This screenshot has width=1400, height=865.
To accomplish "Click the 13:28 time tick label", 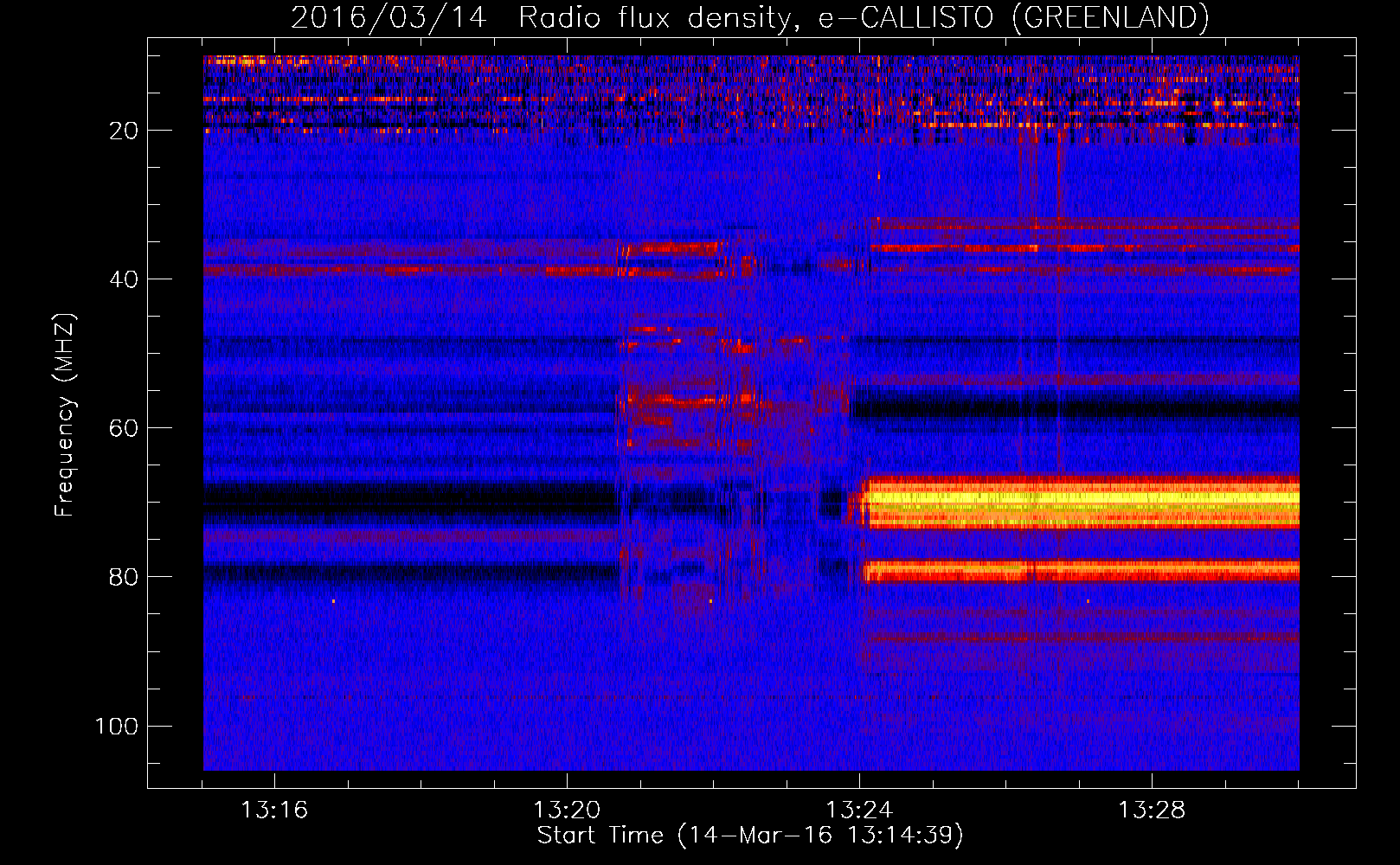I will (x=1152, y=811).
